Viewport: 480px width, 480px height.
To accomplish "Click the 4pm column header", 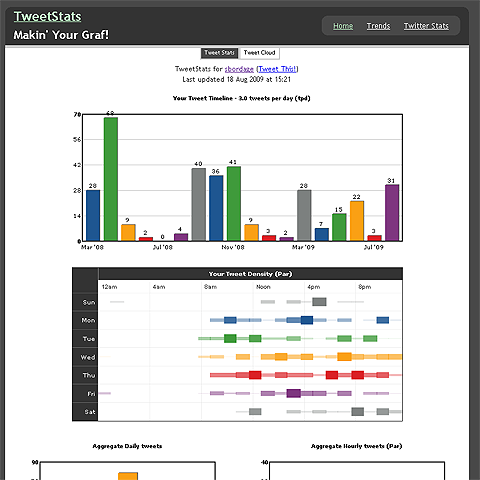I will coord(314,287).
